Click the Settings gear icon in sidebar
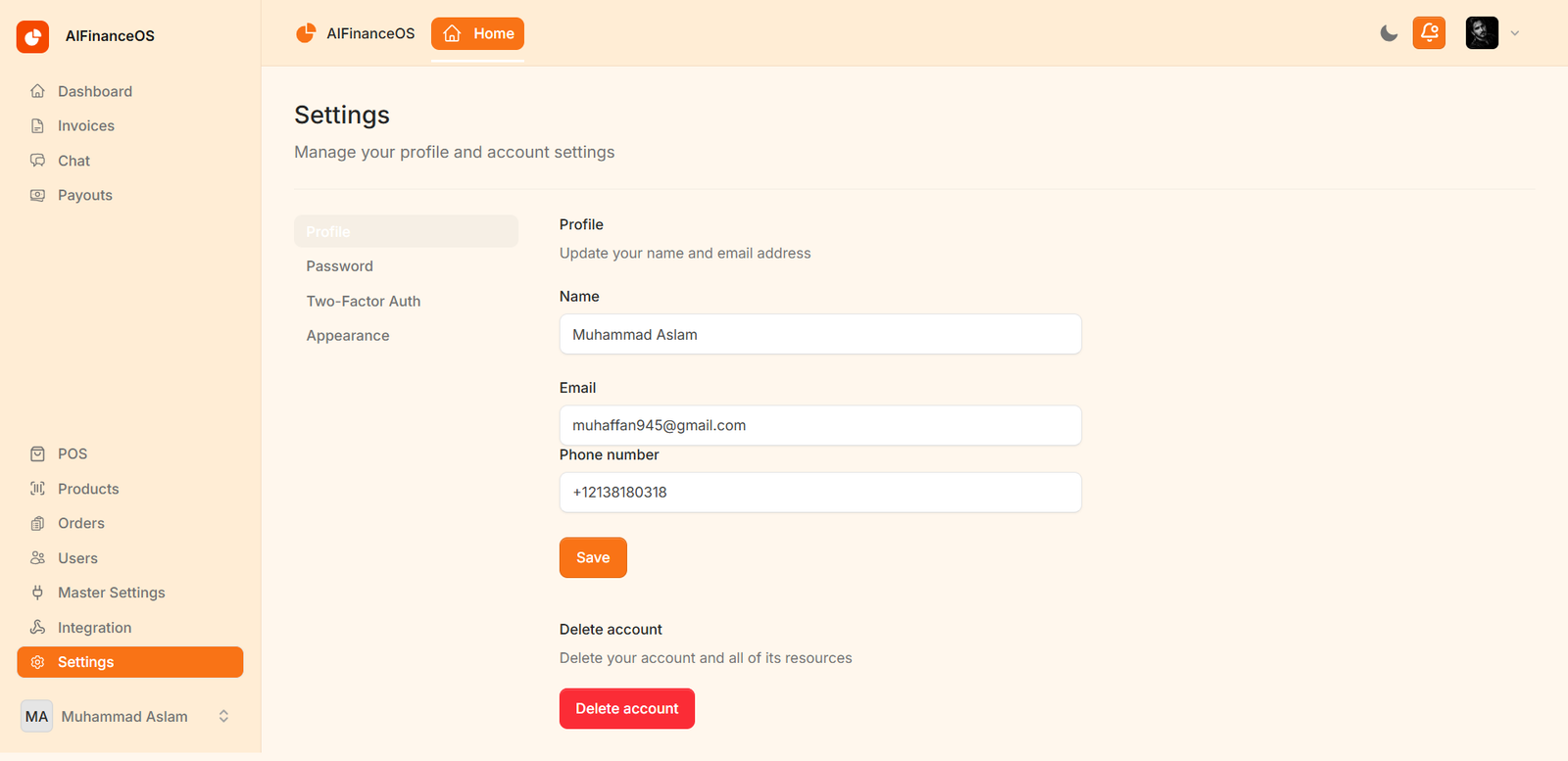 coord(37,662)
